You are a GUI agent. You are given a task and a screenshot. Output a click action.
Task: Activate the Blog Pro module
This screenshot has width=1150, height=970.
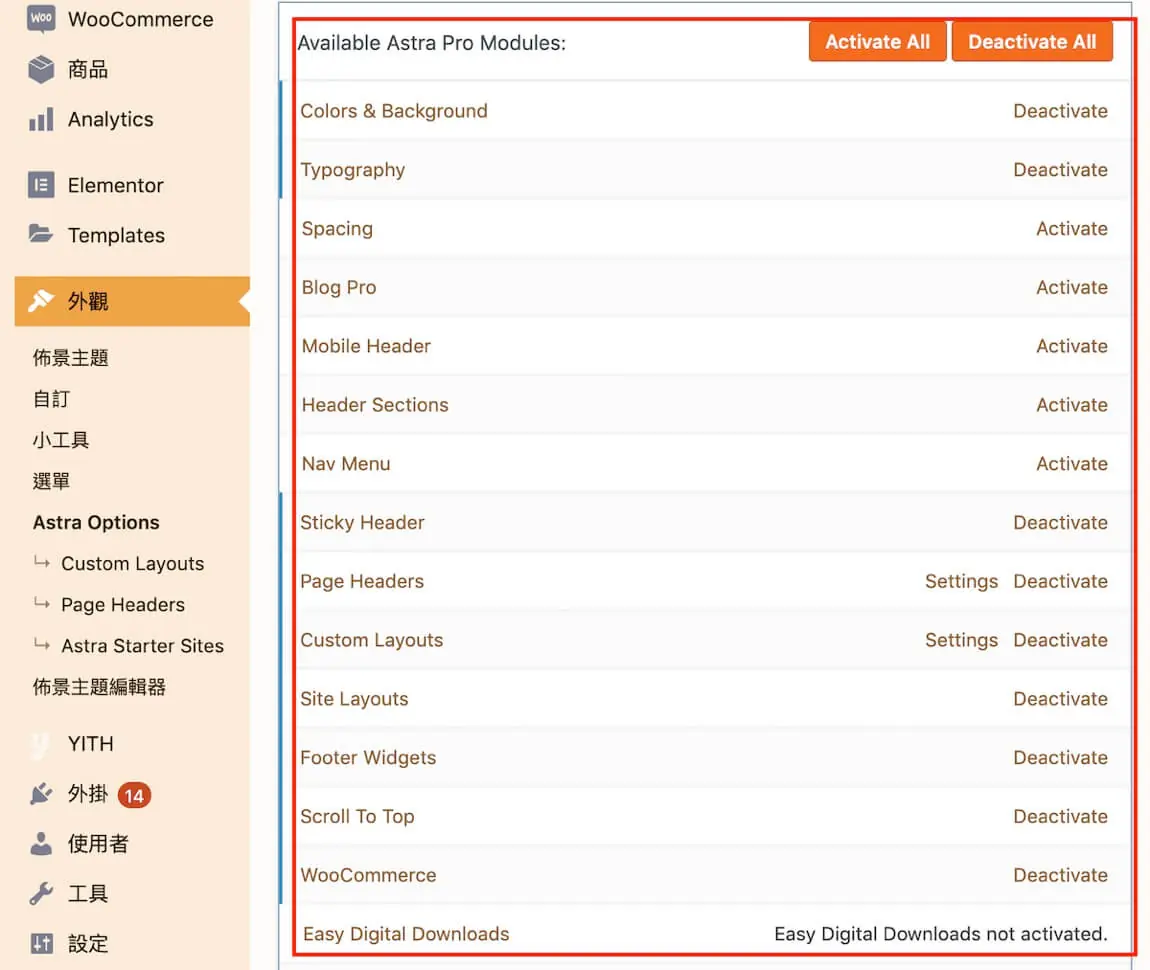(1072, 287)
